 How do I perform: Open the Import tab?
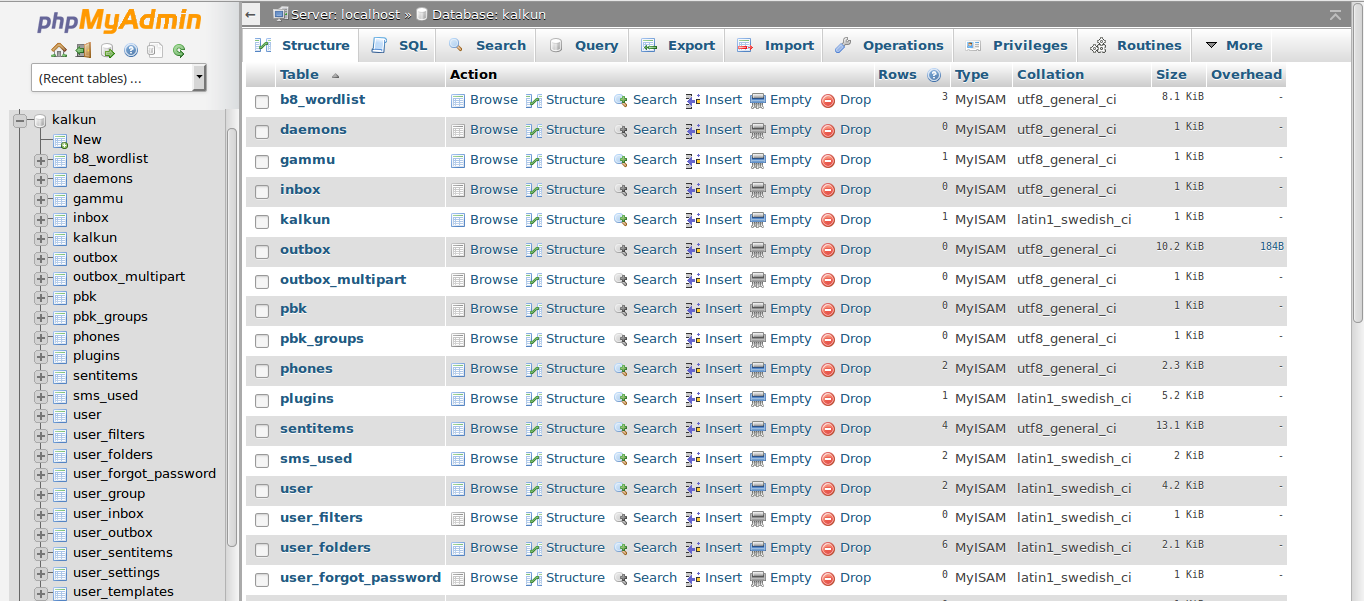point(775,45)
